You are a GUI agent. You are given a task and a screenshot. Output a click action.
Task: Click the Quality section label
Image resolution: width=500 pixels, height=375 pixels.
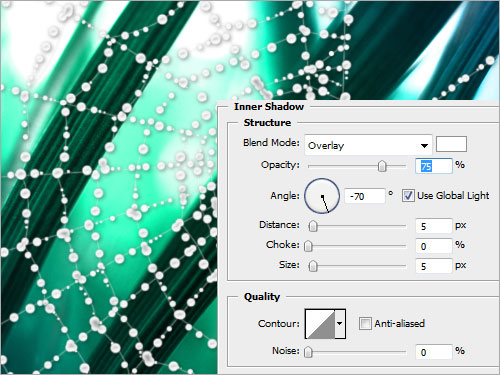tap(262, 297)
